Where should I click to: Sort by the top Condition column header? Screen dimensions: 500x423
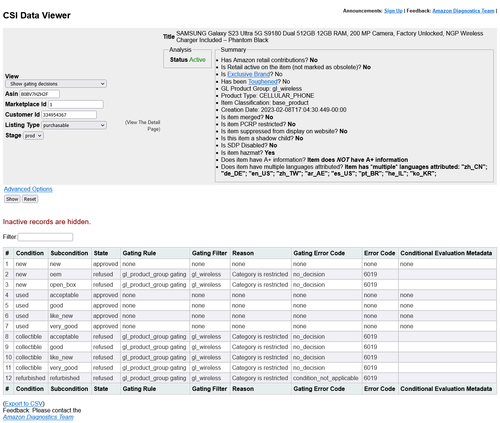click(x=30, y=253)
